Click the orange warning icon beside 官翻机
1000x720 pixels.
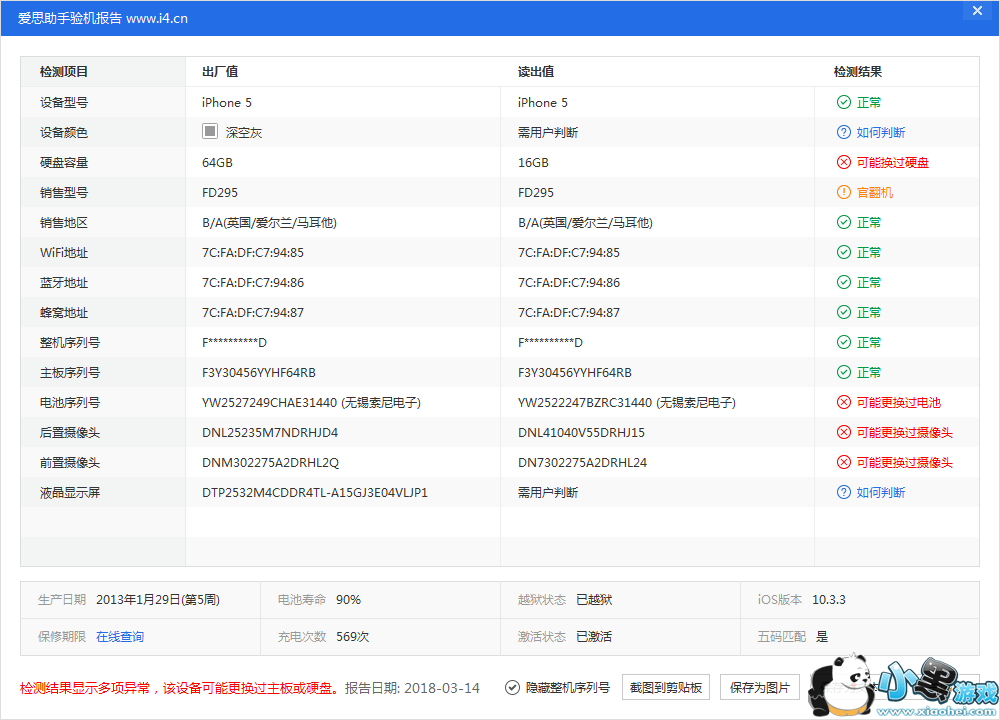tap(844, 192)
